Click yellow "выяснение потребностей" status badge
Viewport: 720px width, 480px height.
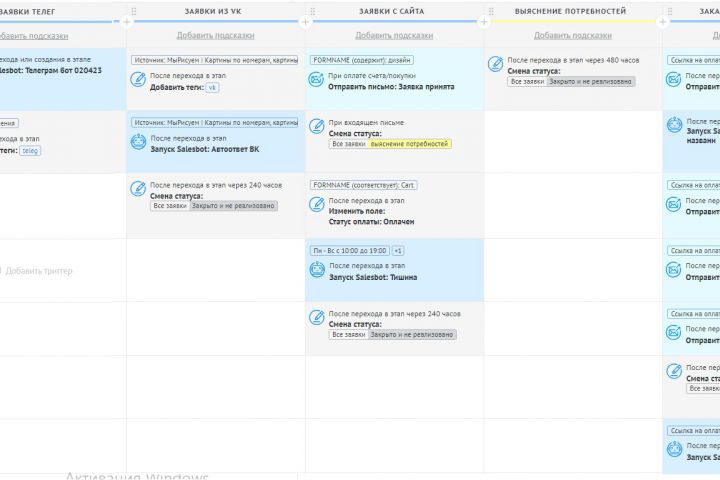click(x=409, y=144)
